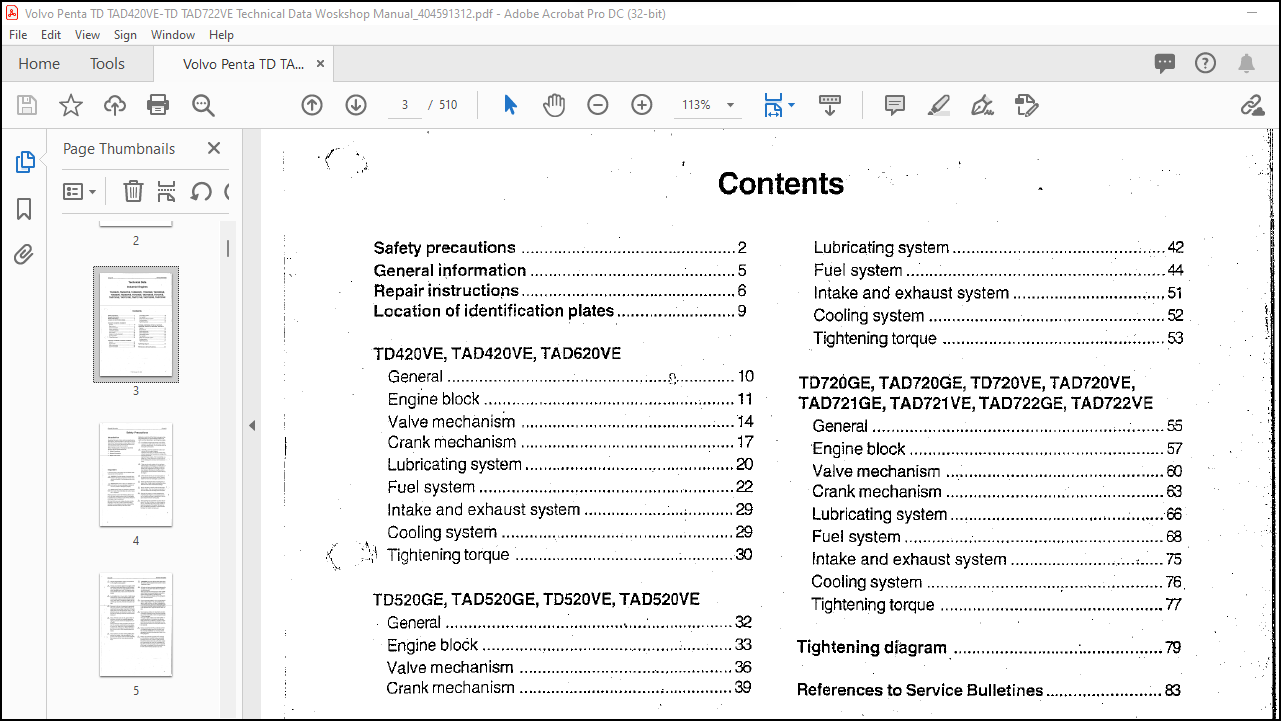Viewport: 1281px width, 721px height.
Task: Open the Sign document pen tool
Action: [982, 105]
